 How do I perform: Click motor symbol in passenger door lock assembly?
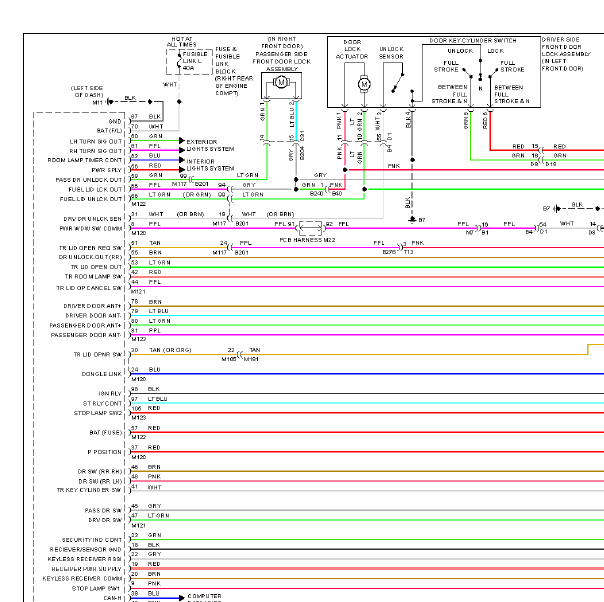click(281, 82)
